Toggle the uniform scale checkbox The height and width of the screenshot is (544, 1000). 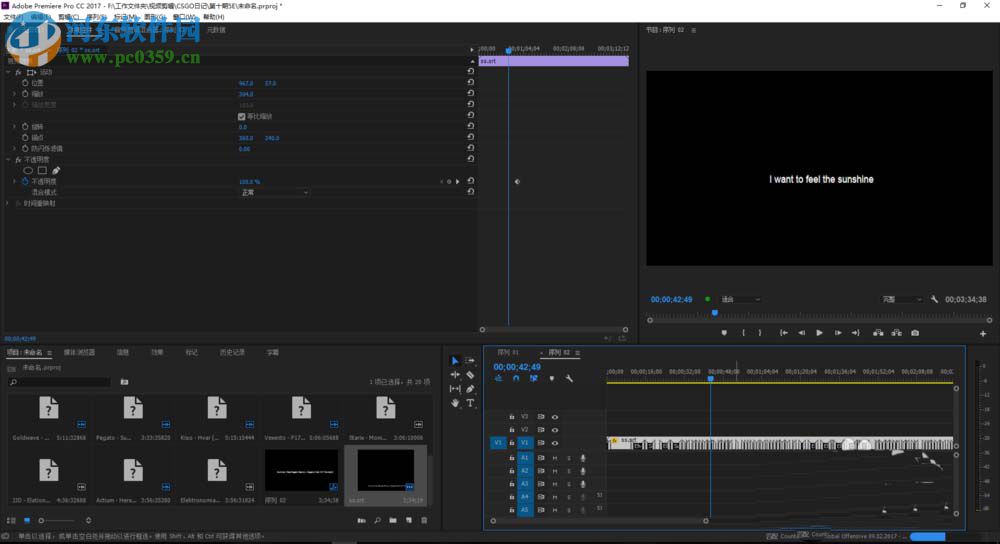click(x=241, y=116)
